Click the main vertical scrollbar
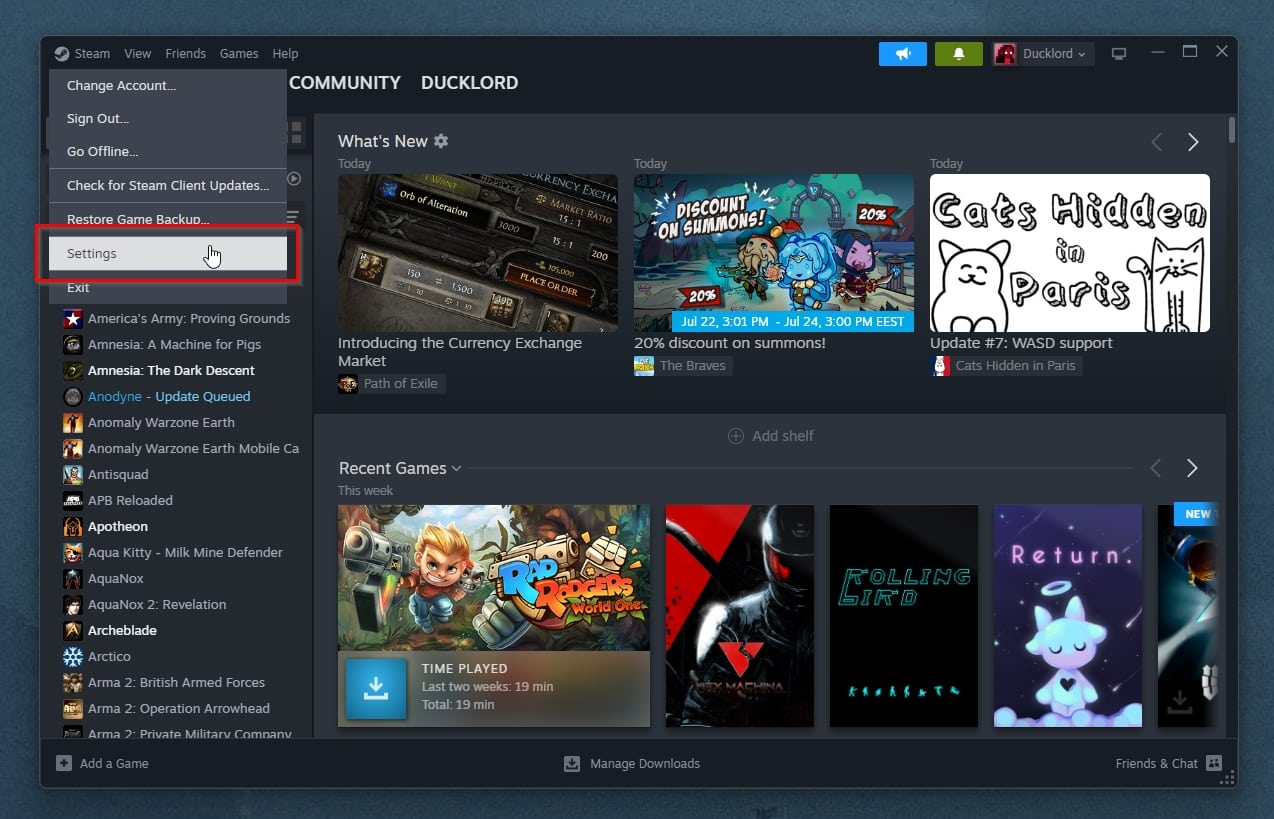 pyautogui.click(x=1231, y=130)
